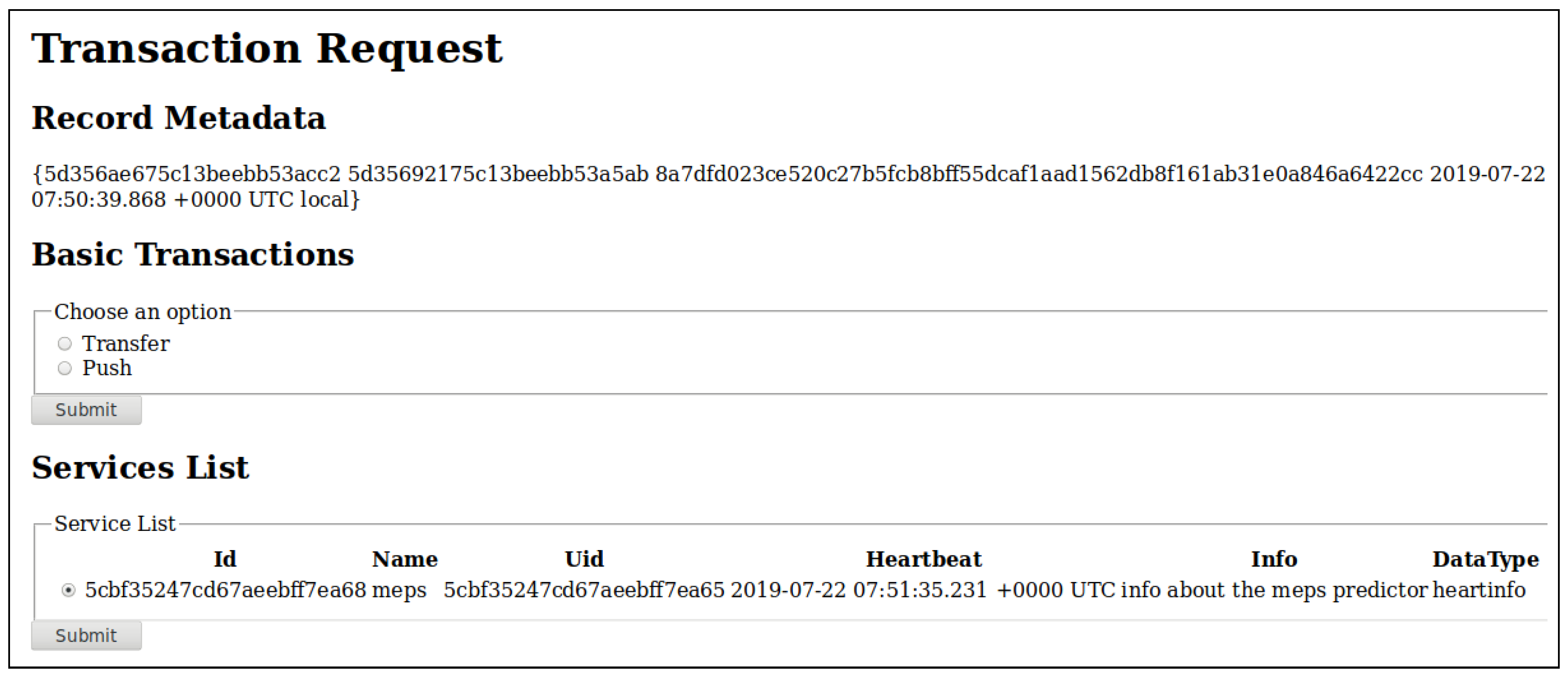This screenshot has width=1568, height=680.
Task: Click the DataType column header
Action: point(1485,559)
